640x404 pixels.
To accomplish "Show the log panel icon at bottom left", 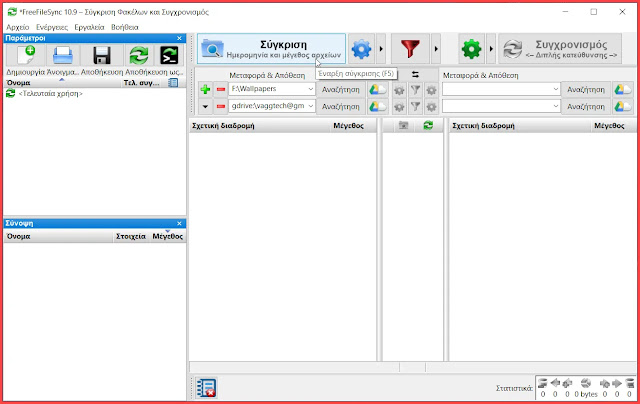I will 206,388.
